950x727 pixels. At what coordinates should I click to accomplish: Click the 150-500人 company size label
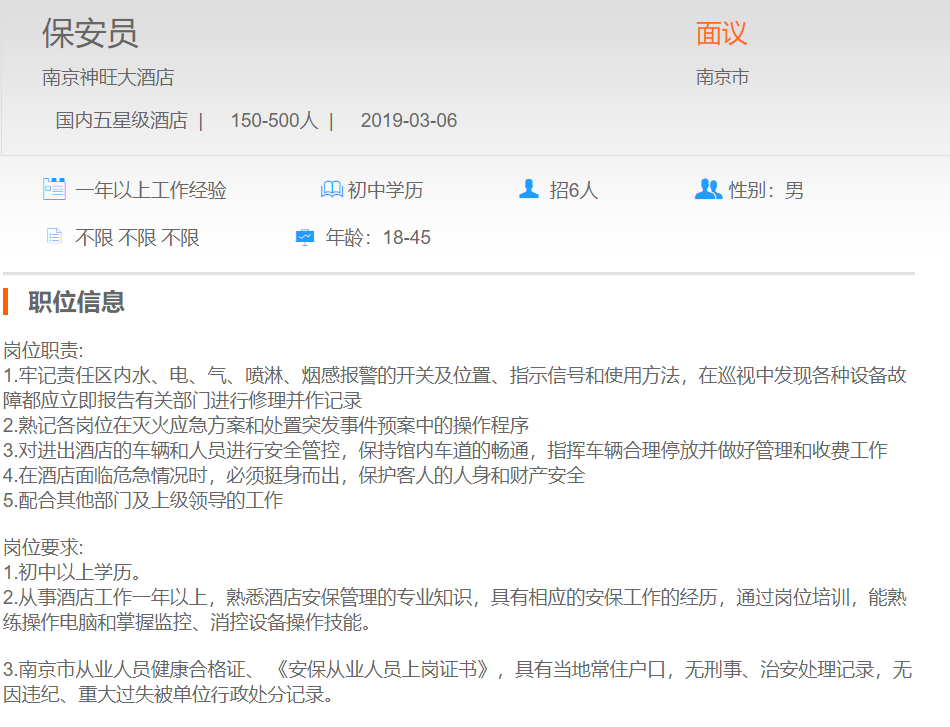coord(274,121)
